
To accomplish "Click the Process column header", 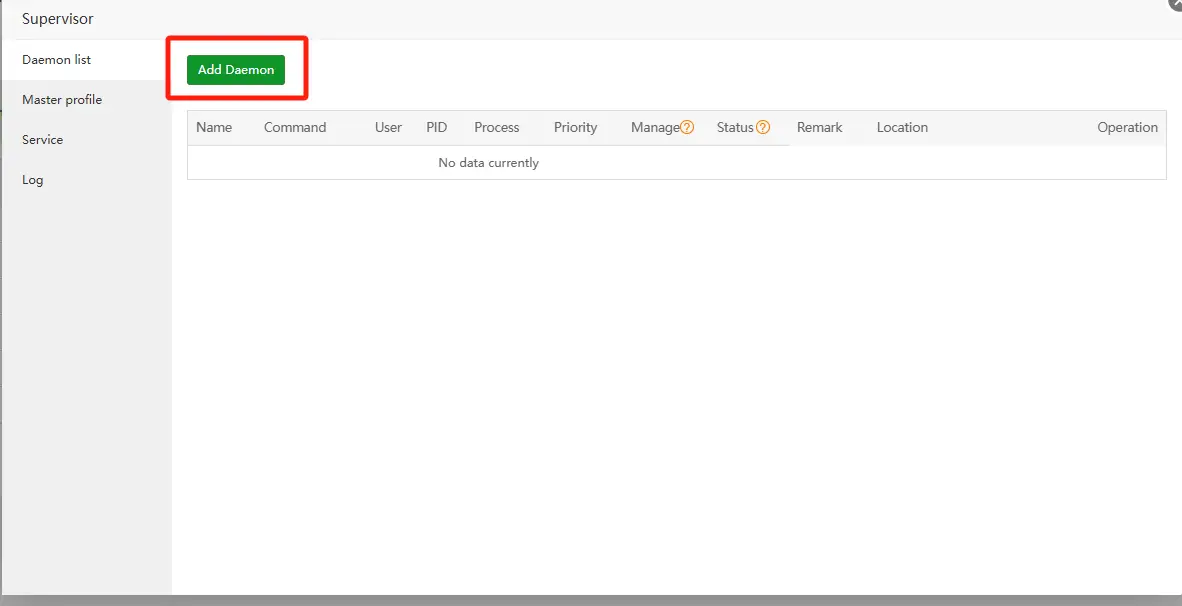I will coord(497,127).
